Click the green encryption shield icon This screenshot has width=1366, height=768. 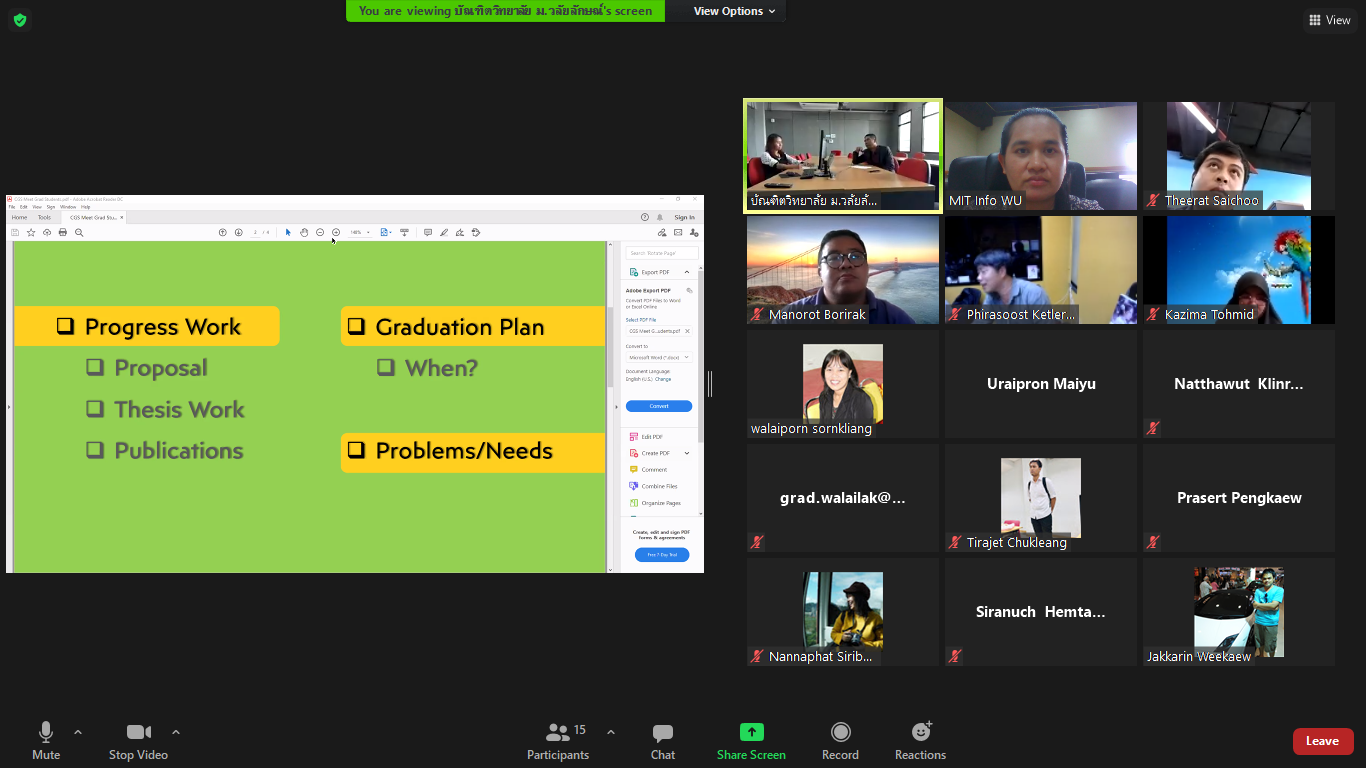(20, 20)
